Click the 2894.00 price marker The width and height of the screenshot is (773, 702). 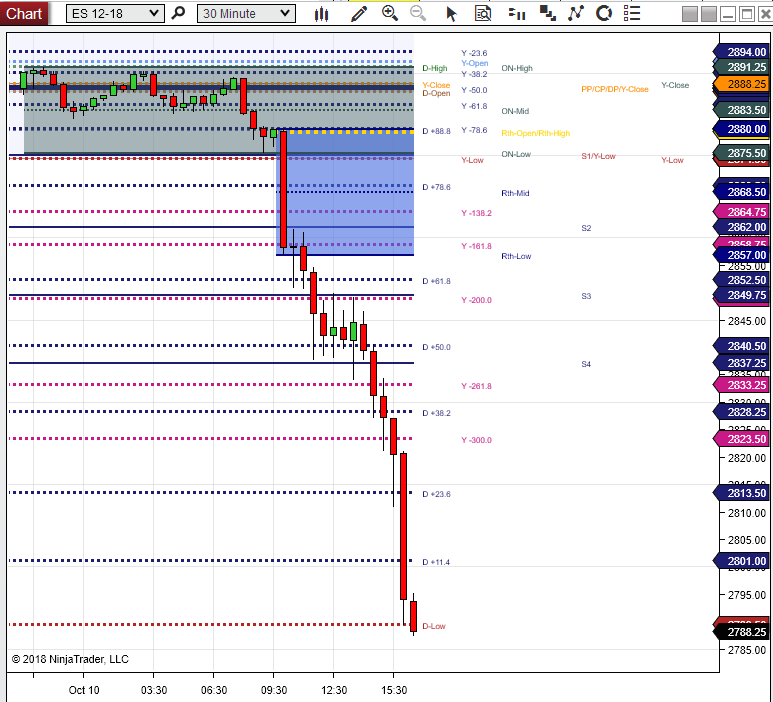point(741,52)
